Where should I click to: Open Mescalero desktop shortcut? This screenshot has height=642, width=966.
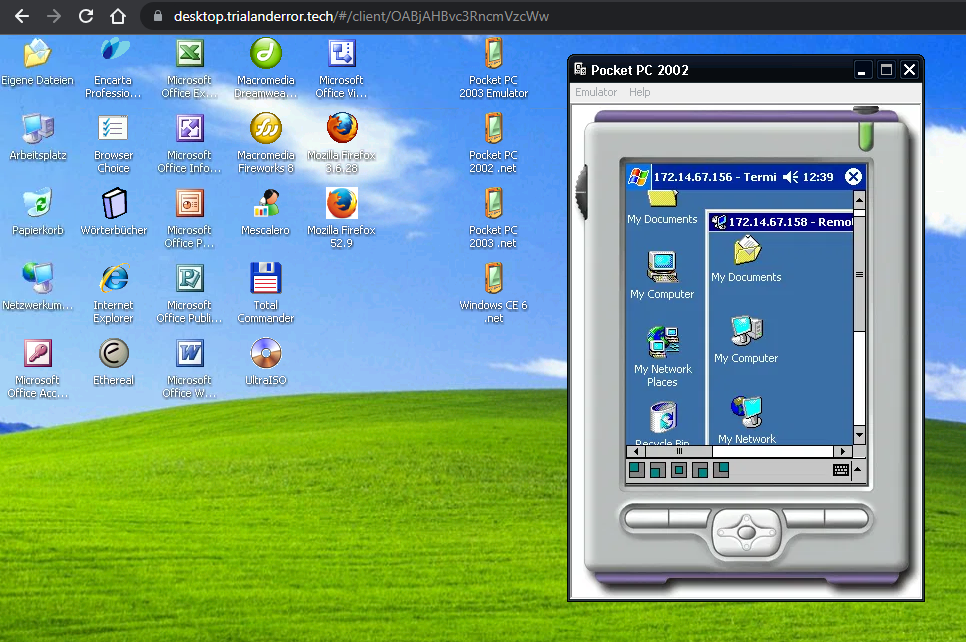(x=266, y=213)
